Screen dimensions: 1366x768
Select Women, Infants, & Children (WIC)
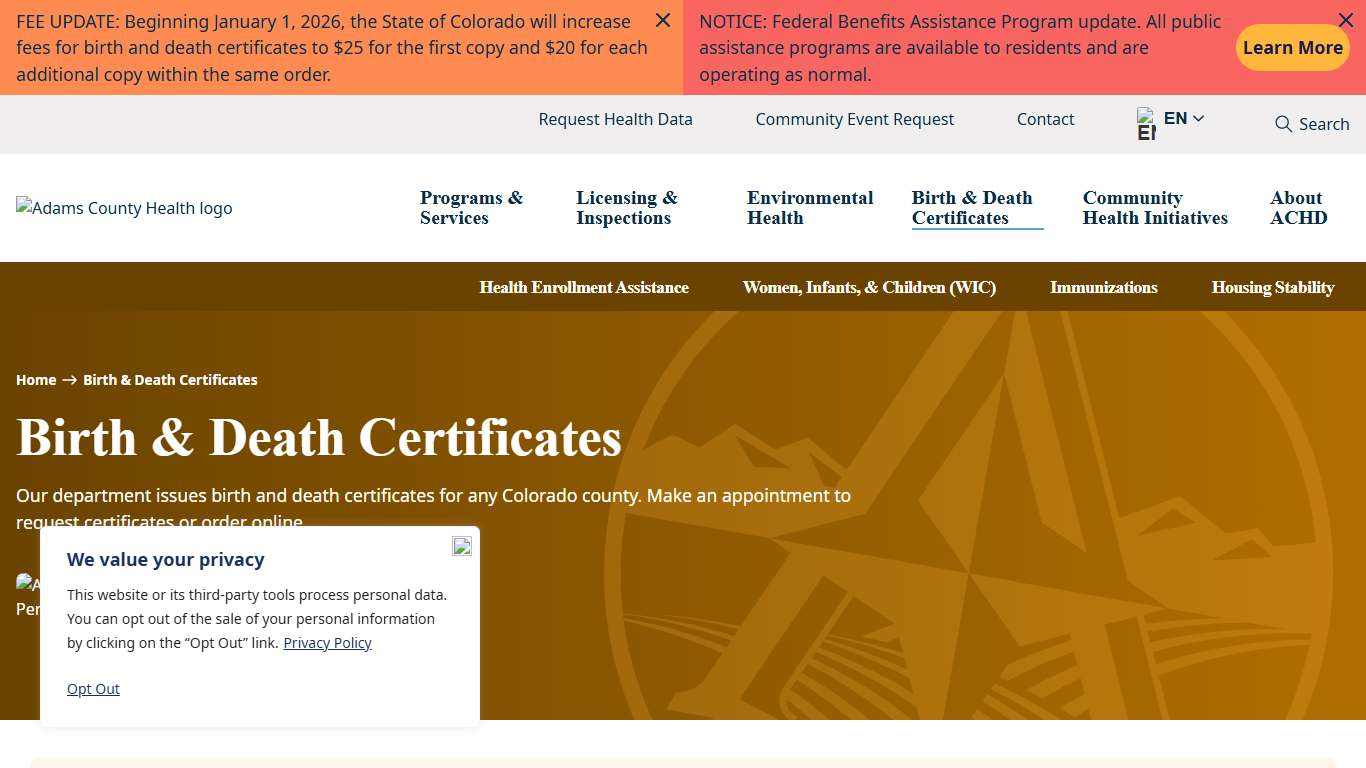[x=869, y=287]
